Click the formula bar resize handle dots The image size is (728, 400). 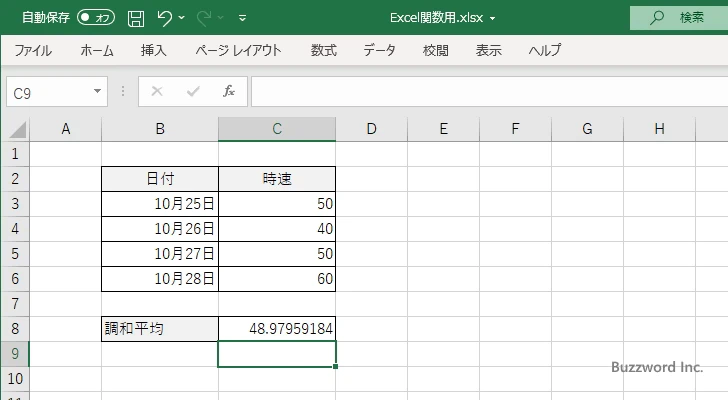(x=123, y=91)
